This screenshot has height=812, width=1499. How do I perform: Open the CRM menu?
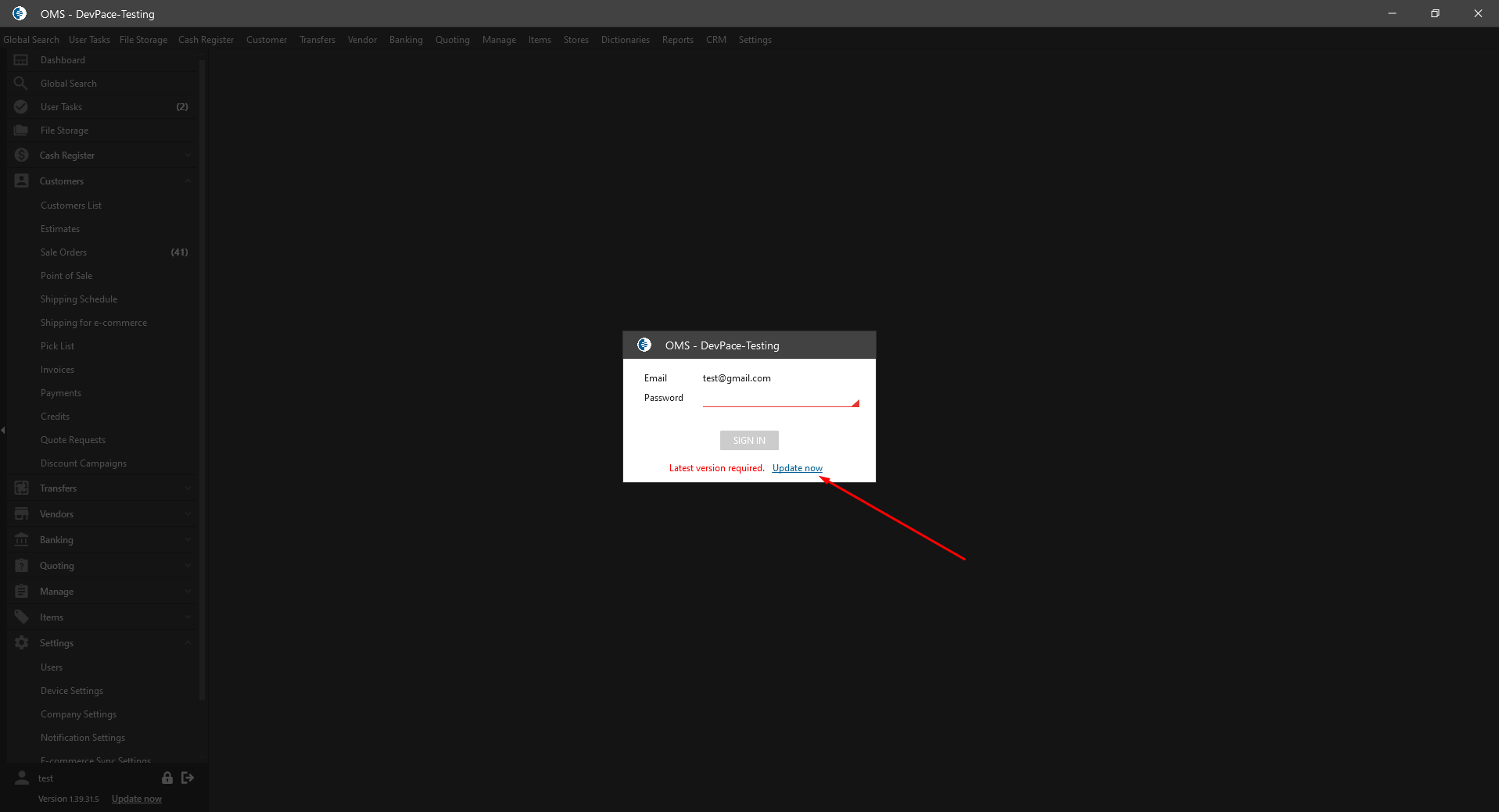tap(716, 40)
